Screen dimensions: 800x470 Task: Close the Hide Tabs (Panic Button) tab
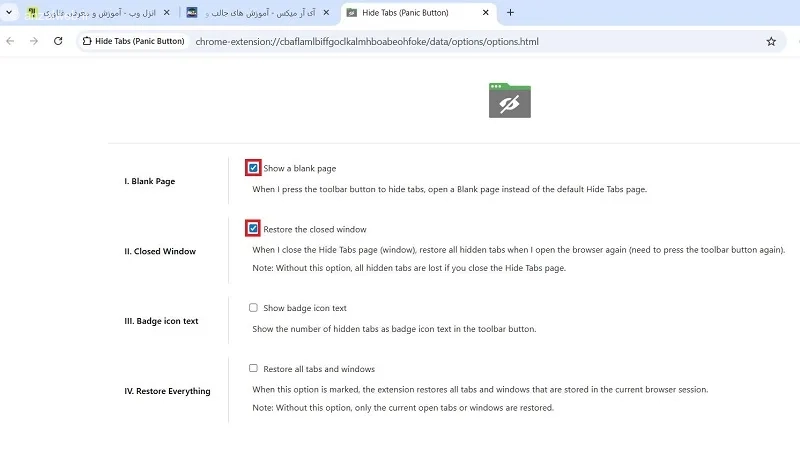click(486, 12)
